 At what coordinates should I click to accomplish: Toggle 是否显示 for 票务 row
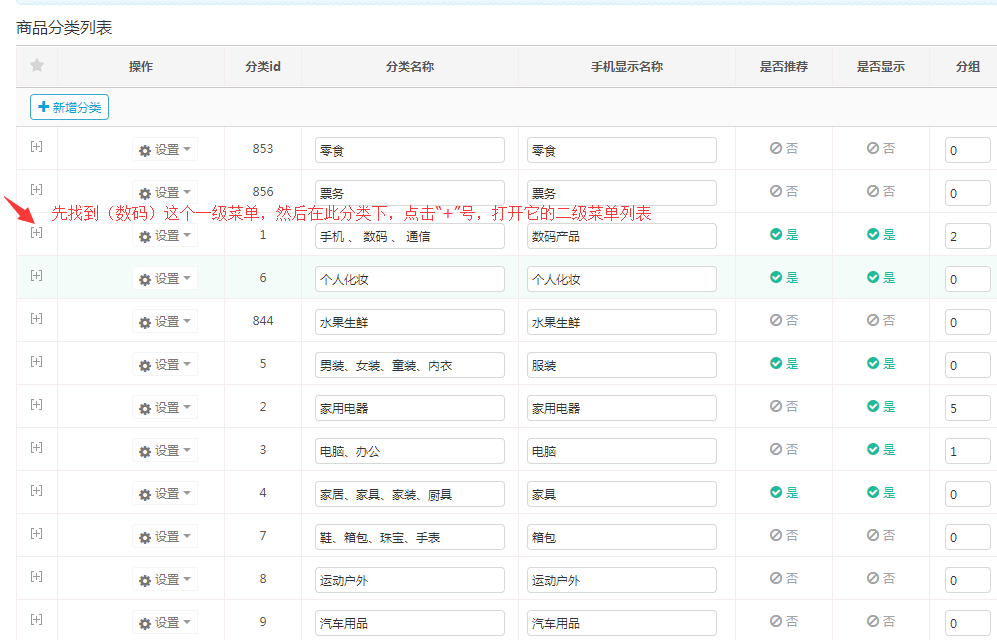pyautogui.click(x=881, y=191)
